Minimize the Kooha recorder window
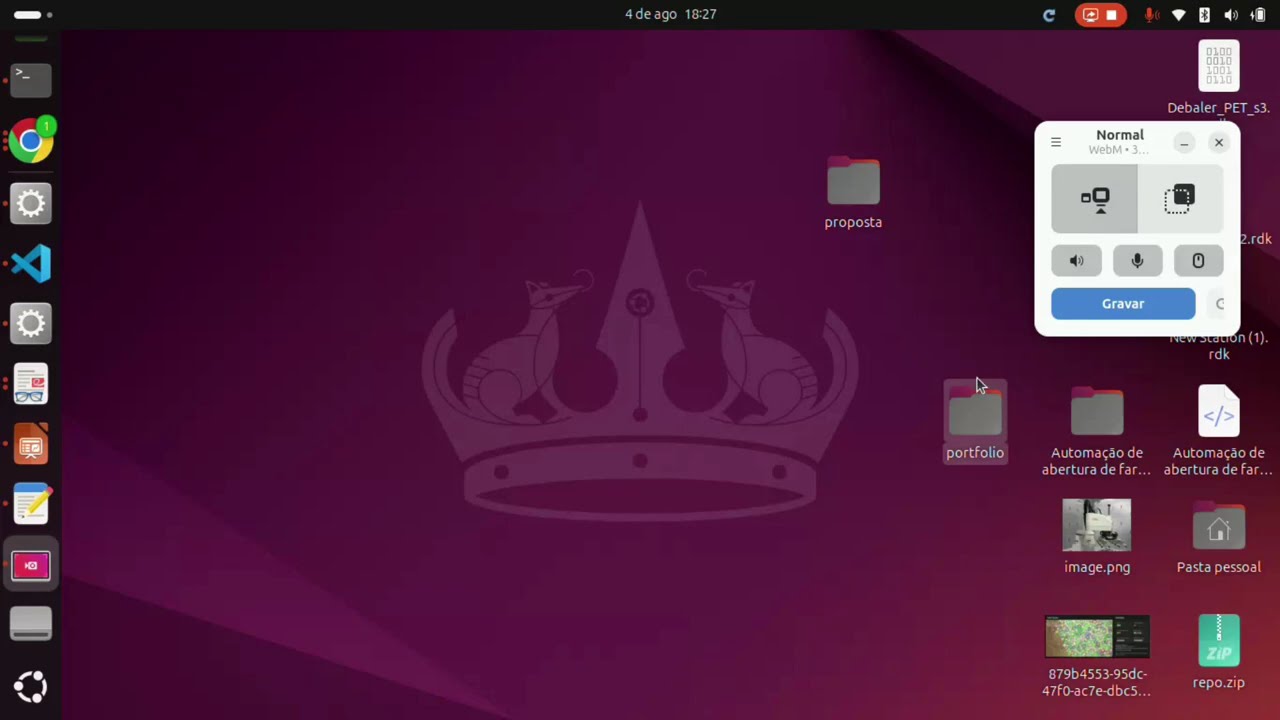 (x=1184, y=143)
